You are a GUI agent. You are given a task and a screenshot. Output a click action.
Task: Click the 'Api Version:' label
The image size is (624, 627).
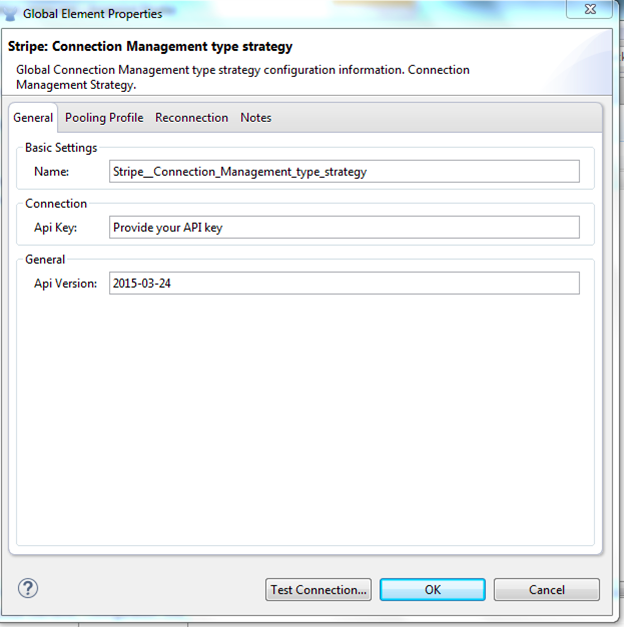point(66,284)
